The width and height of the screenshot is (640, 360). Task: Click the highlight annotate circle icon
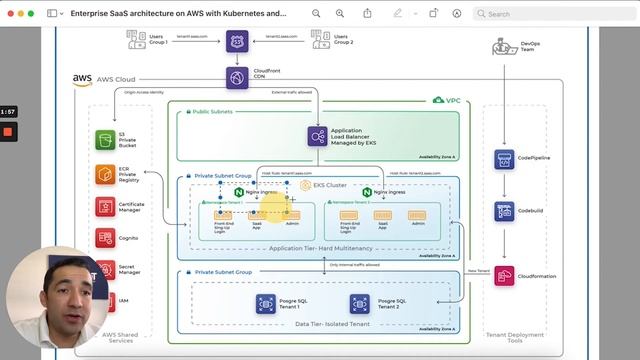(457, 13)
